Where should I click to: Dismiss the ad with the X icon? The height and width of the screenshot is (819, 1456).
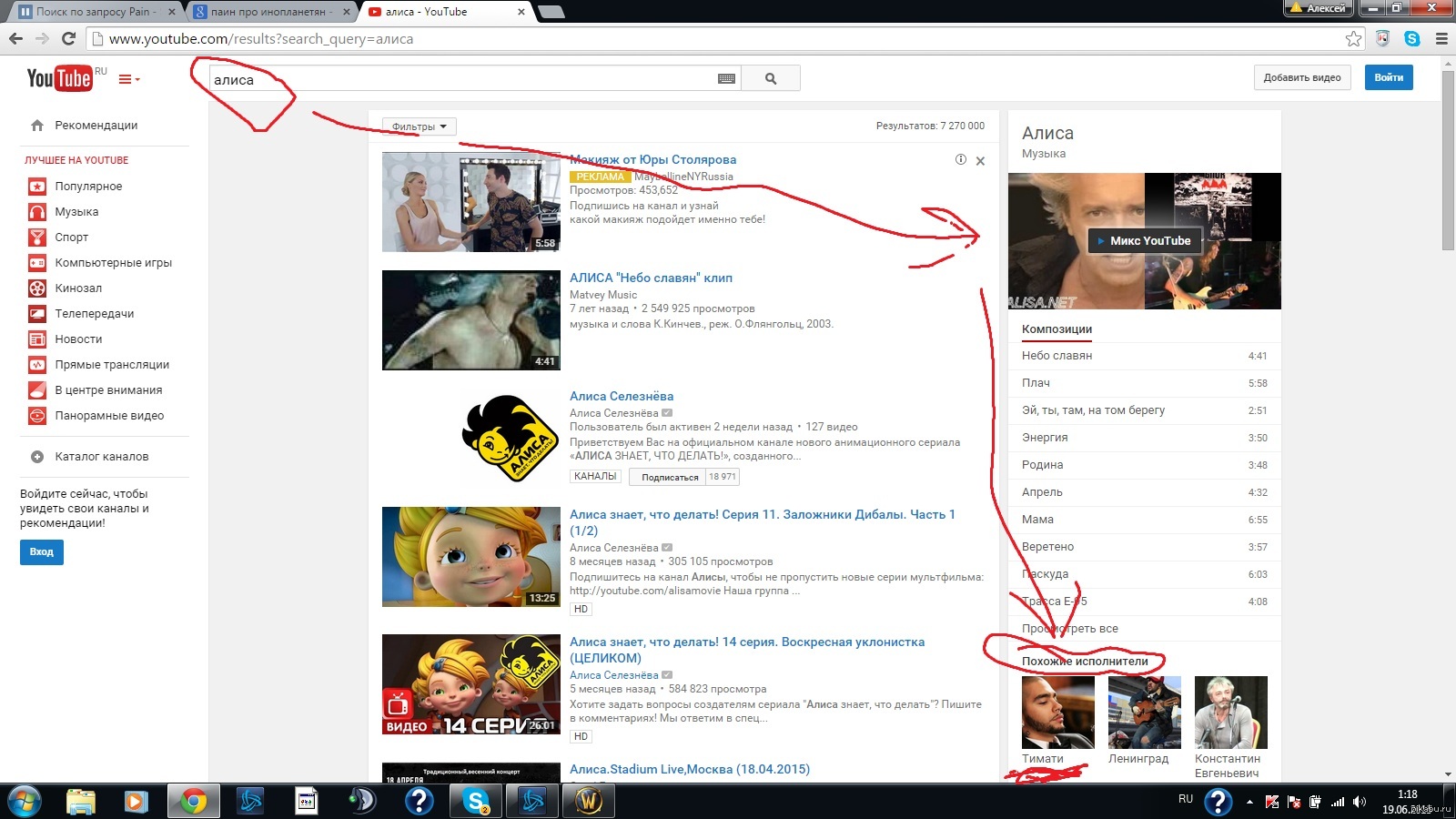coord(980,161)
